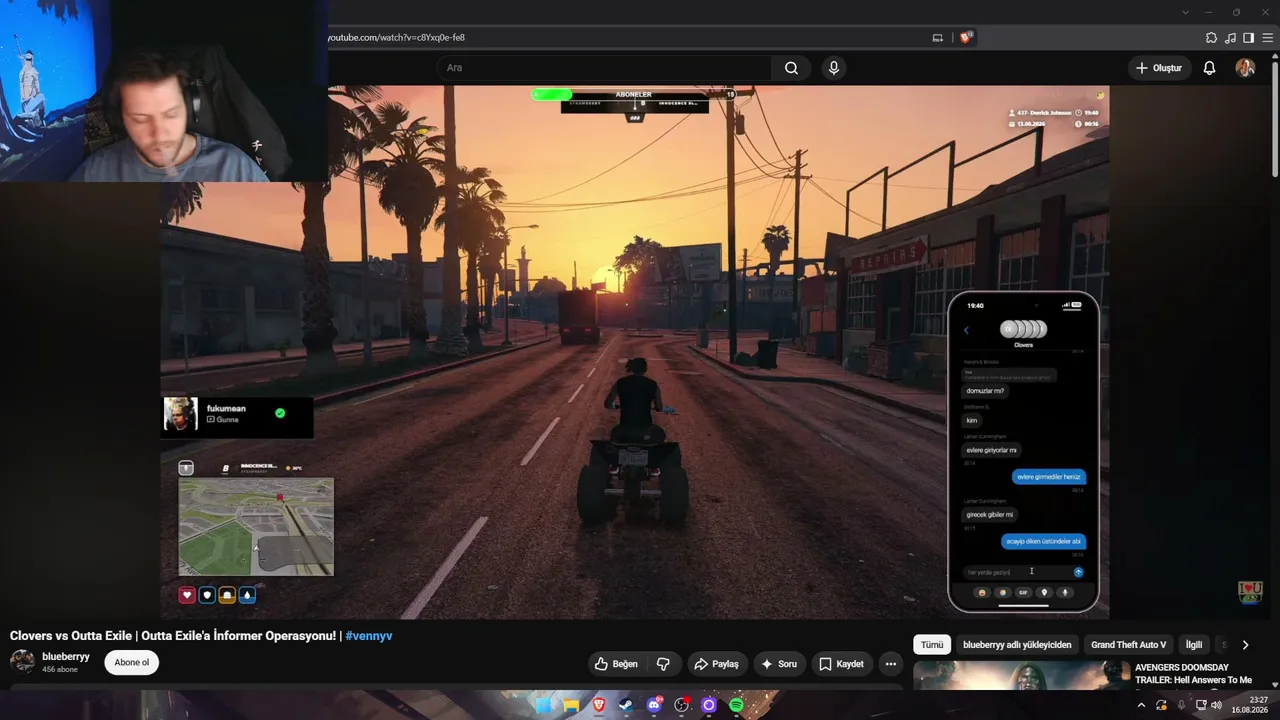The width and height of the screenshot is (1280, 720).
Task: Click the Oluştur create button
Action: (x=1159, y=68)
